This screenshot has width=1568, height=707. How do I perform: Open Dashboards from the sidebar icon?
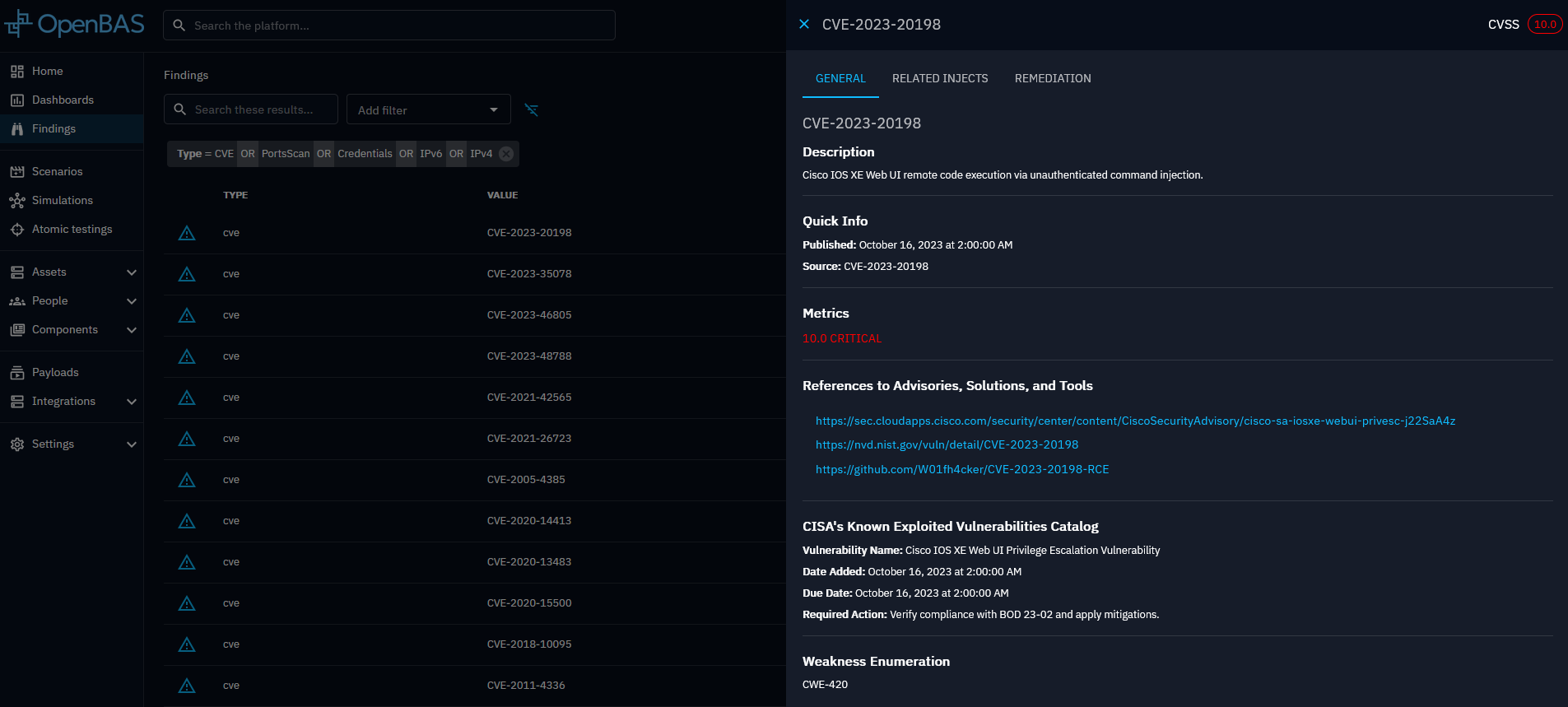(x=16, y=100)
